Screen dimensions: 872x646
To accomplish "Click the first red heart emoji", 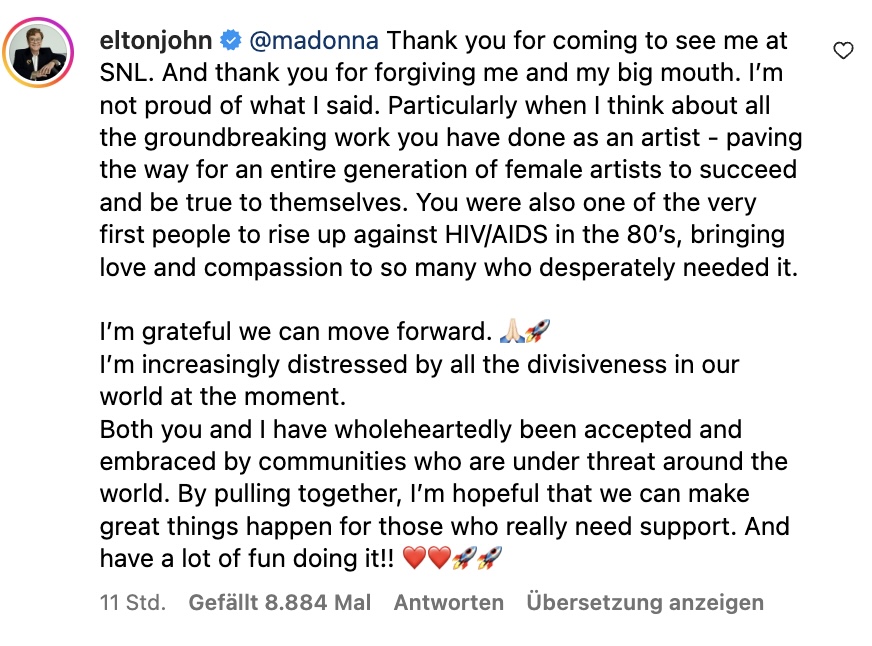I will (414, 558).
